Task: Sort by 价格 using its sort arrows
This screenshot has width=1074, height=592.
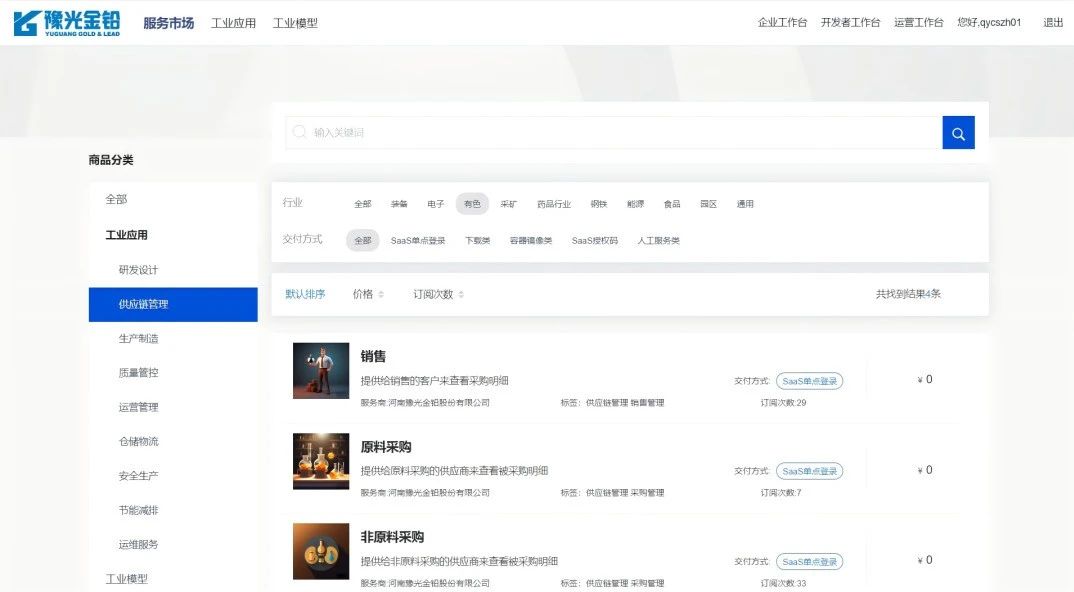Action: pos(381,294)
